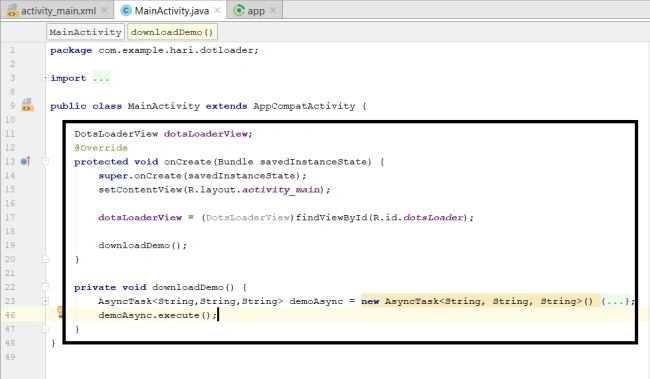Screen dimensions: 650x379
Task: Click the fold end marker on line 47
Action: (x=46, y=329)
